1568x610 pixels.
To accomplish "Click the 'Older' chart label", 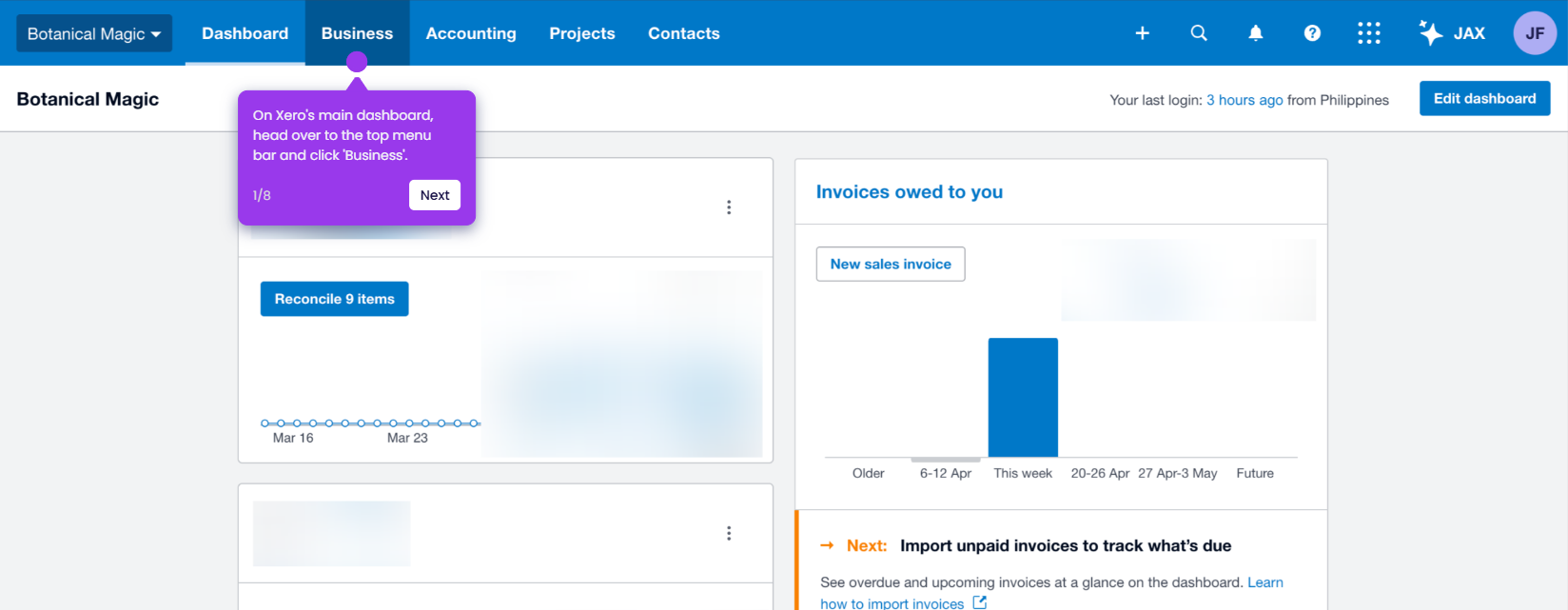I will point(869,473).
